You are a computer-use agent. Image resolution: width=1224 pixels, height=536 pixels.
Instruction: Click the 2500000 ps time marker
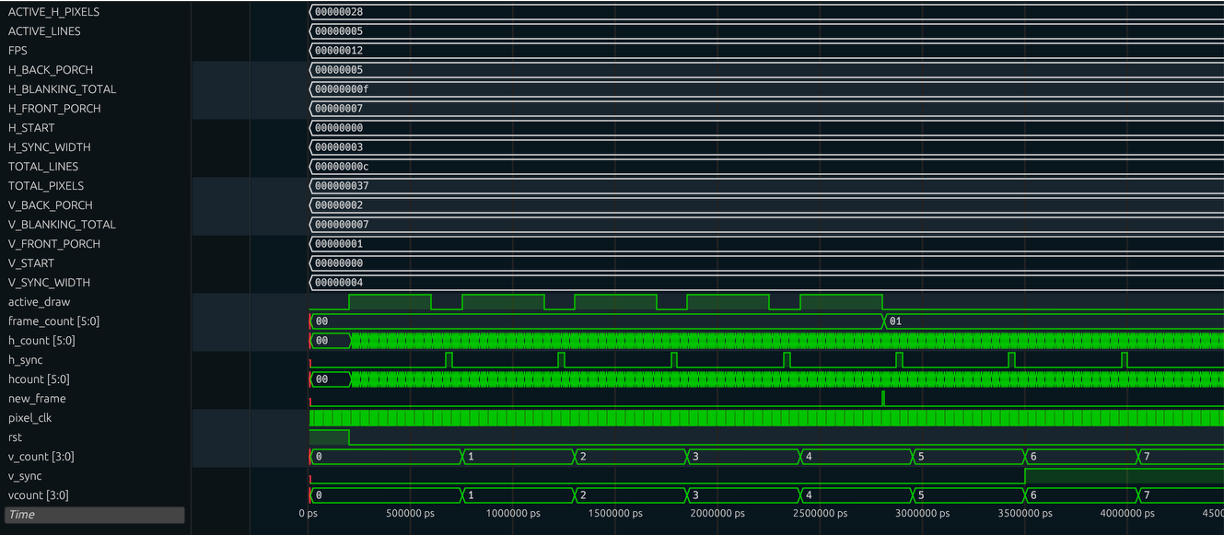(x=819, y=513)
